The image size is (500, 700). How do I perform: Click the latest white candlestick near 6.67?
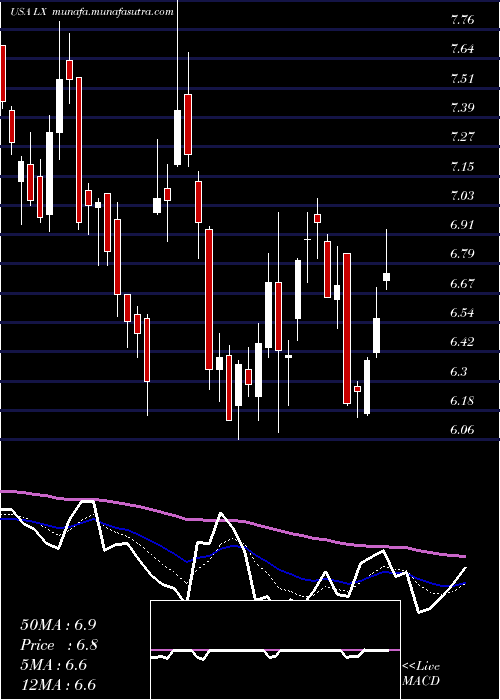[387, 277]
